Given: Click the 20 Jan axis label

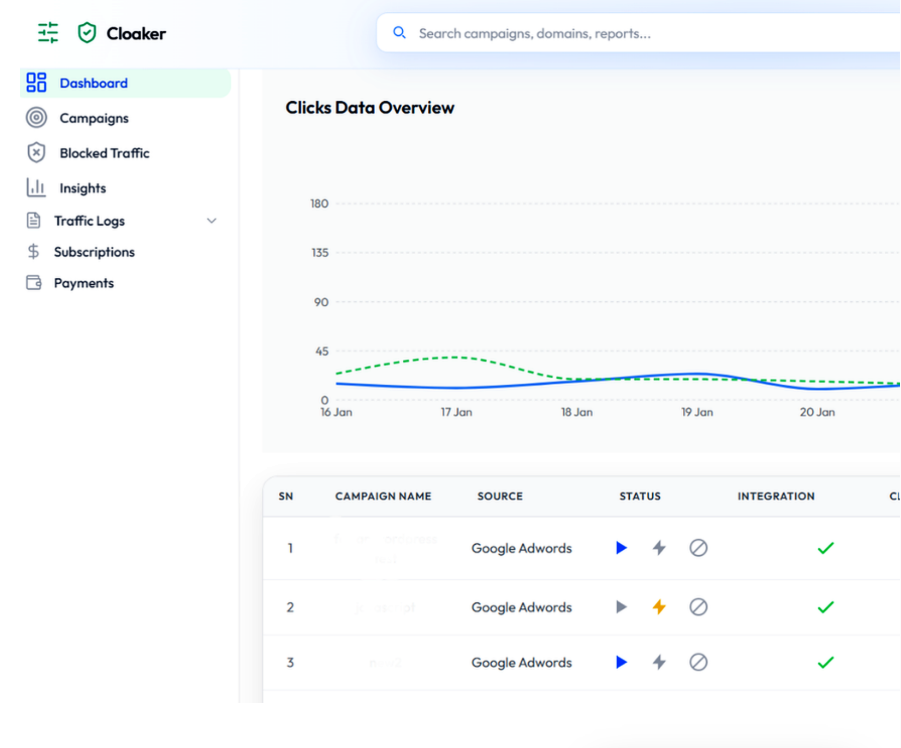Looking at the screenshot, I should (x=817, y=412).
